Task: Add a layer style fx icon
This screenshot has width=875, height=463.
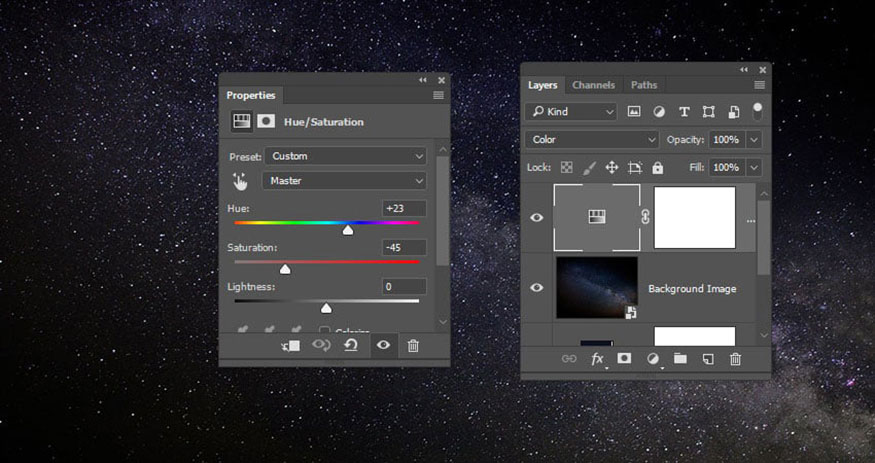Action: point(597,359)
